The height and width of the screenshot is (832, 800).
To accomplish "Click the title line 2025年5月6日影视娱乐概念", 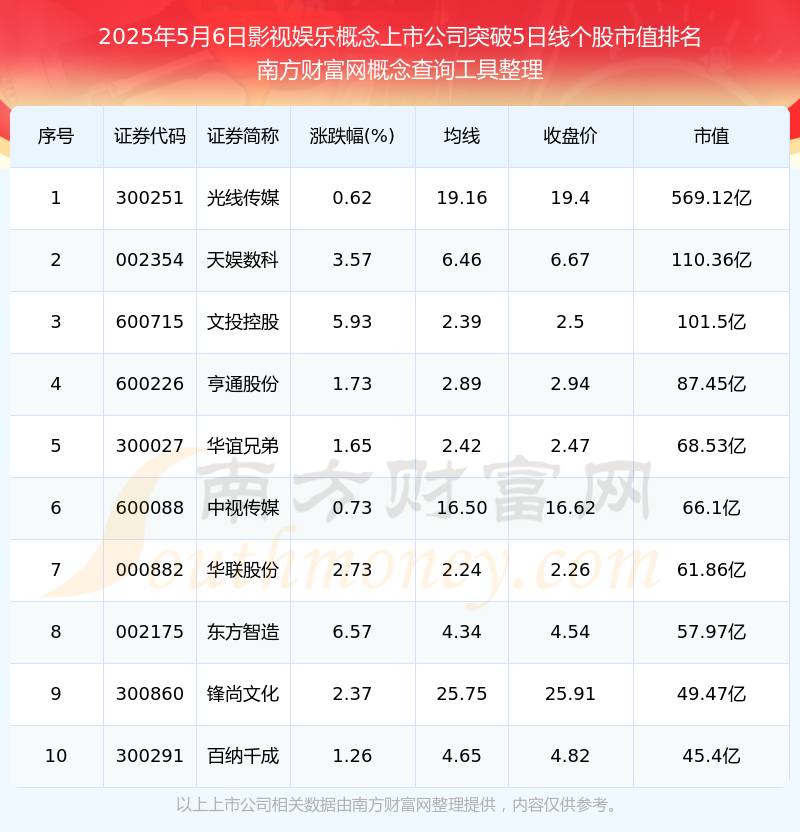I will 399,37.
